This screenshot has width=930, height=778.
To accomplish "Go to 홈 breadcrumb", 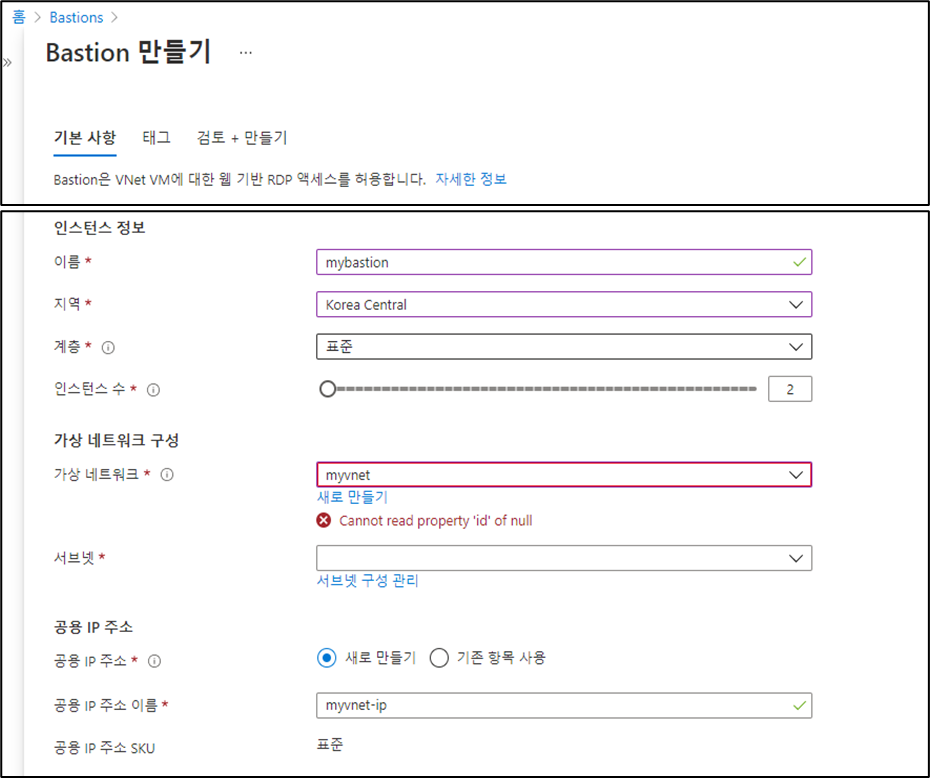I will tap(19, 17).
